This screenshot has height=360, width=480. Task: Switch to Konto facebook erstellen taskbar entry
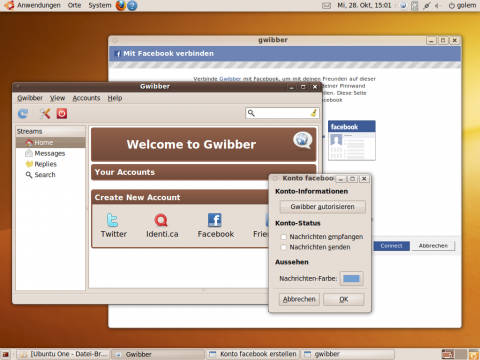[253, 354]
